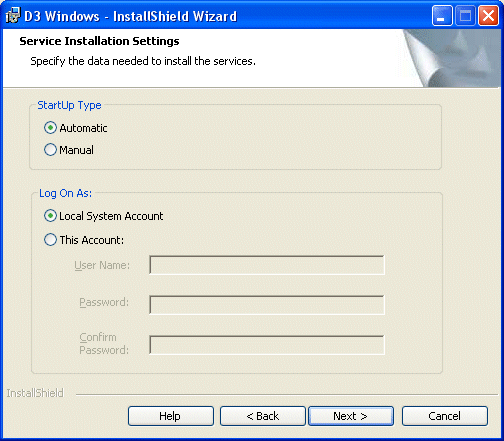
Task: Click the installer icon in the title bar
Action: tap(13, 15)
